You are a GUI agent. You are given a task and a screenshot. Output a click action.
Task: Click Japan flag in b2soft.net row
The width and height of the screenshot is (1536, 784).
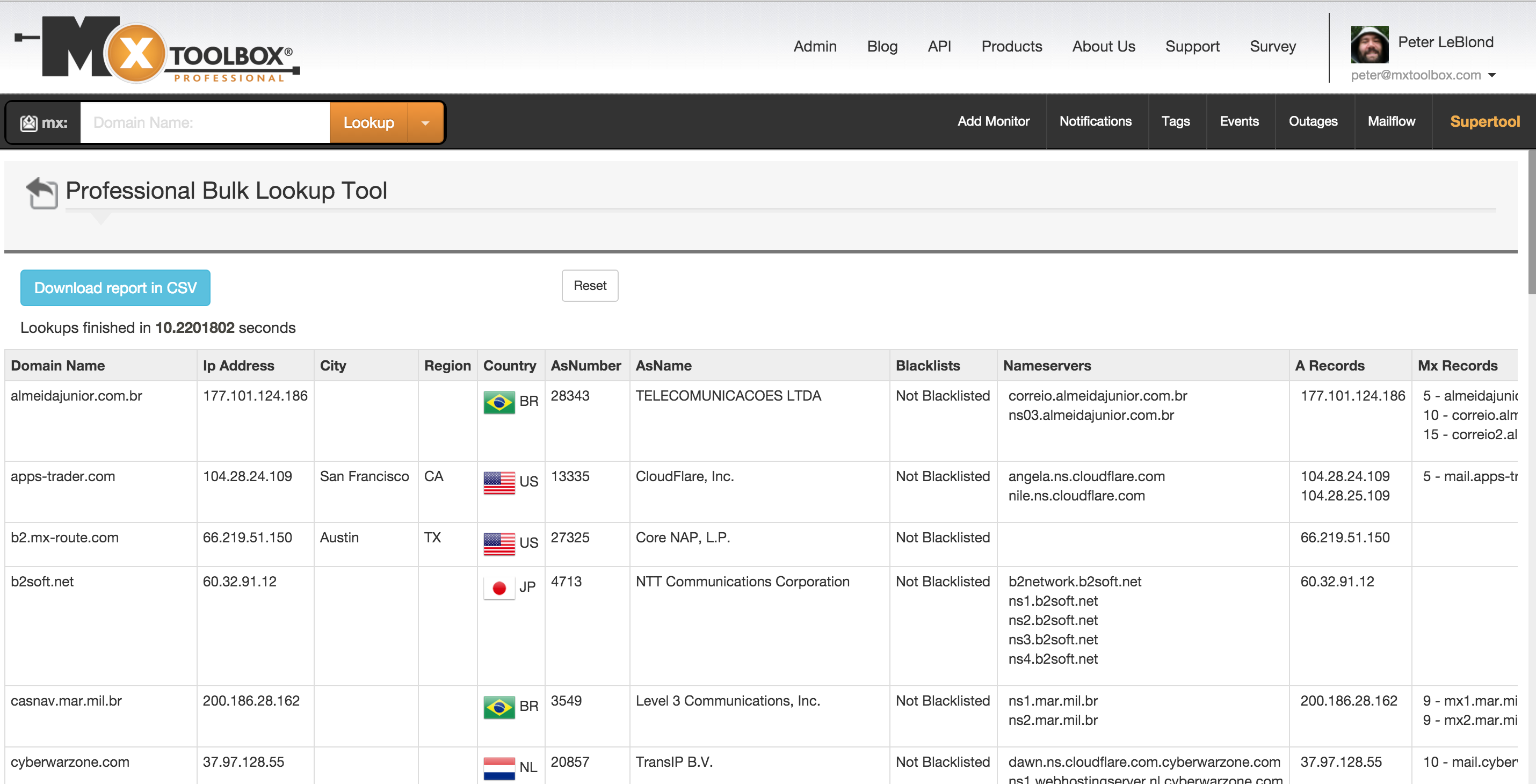[x=499, y=589]
